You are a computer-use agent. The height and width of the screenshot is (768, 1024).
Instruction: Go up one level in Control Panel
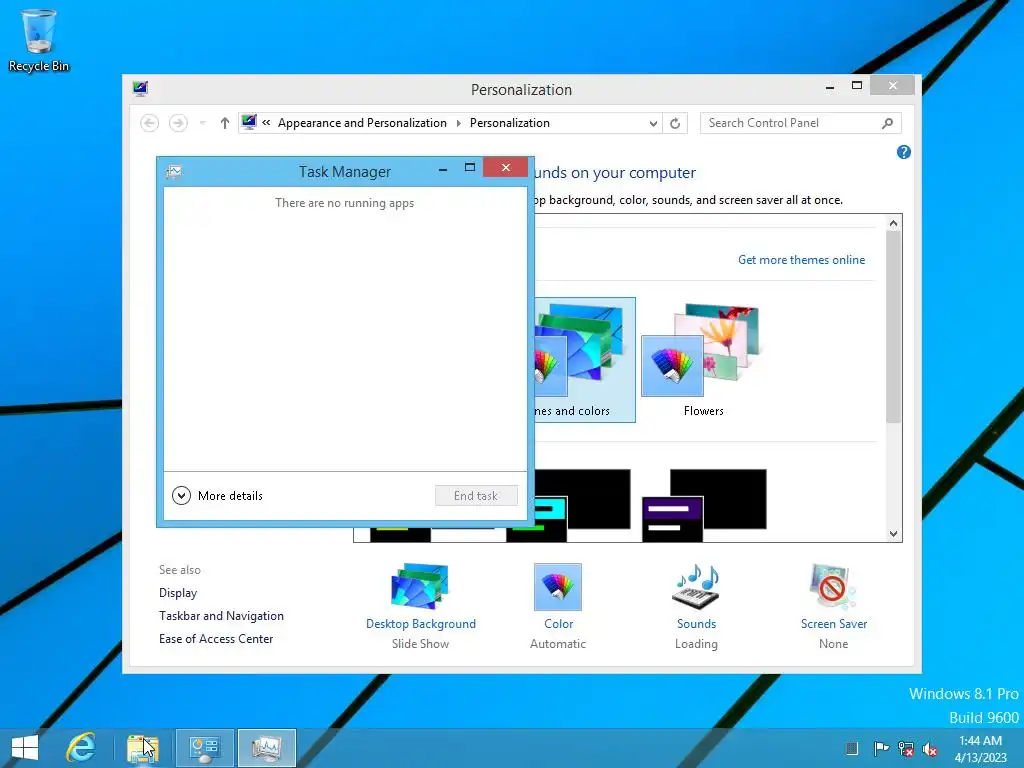(225, 123)
